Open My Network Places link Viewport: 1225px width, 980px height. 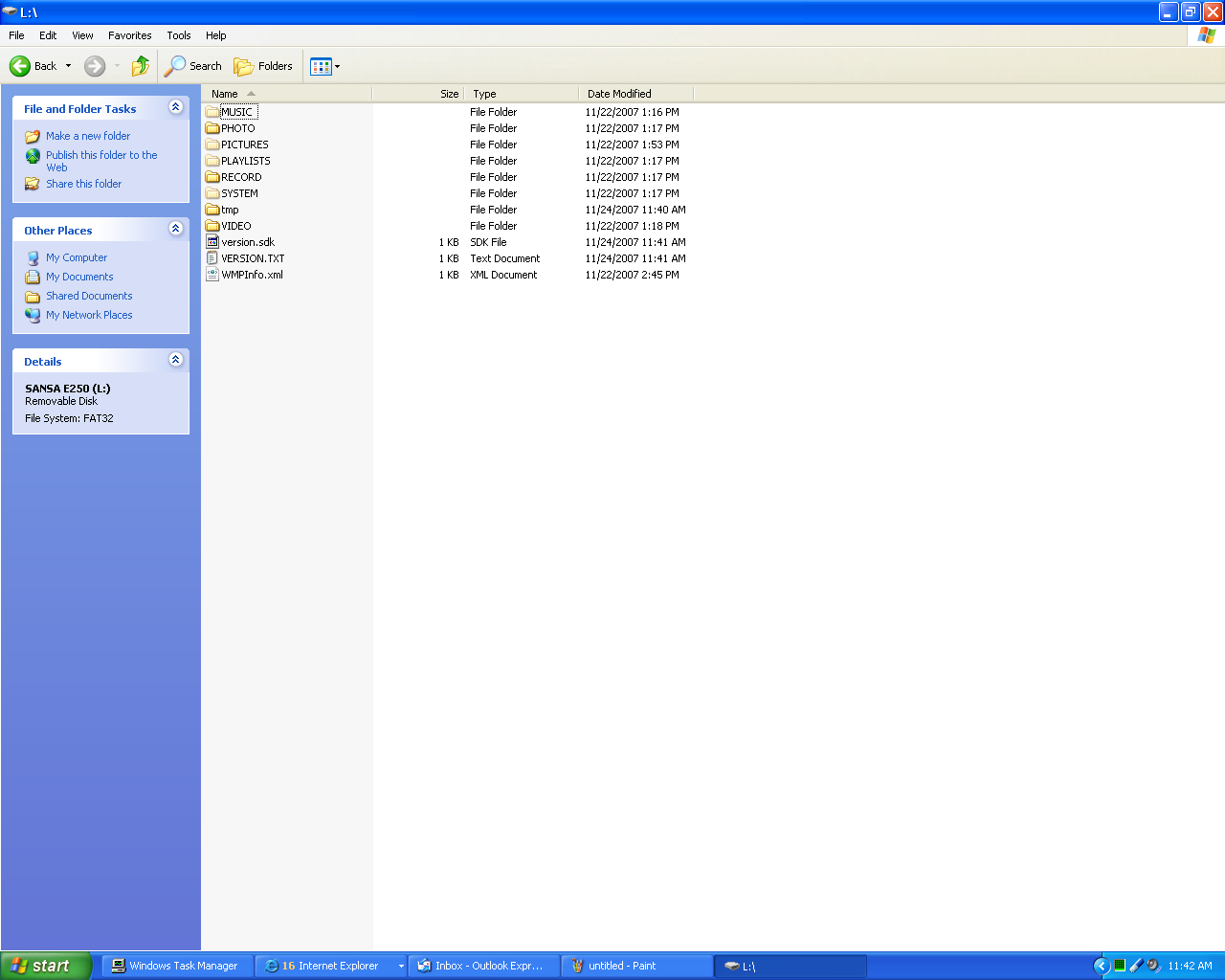pyautogui.click(x=89, y=315)
